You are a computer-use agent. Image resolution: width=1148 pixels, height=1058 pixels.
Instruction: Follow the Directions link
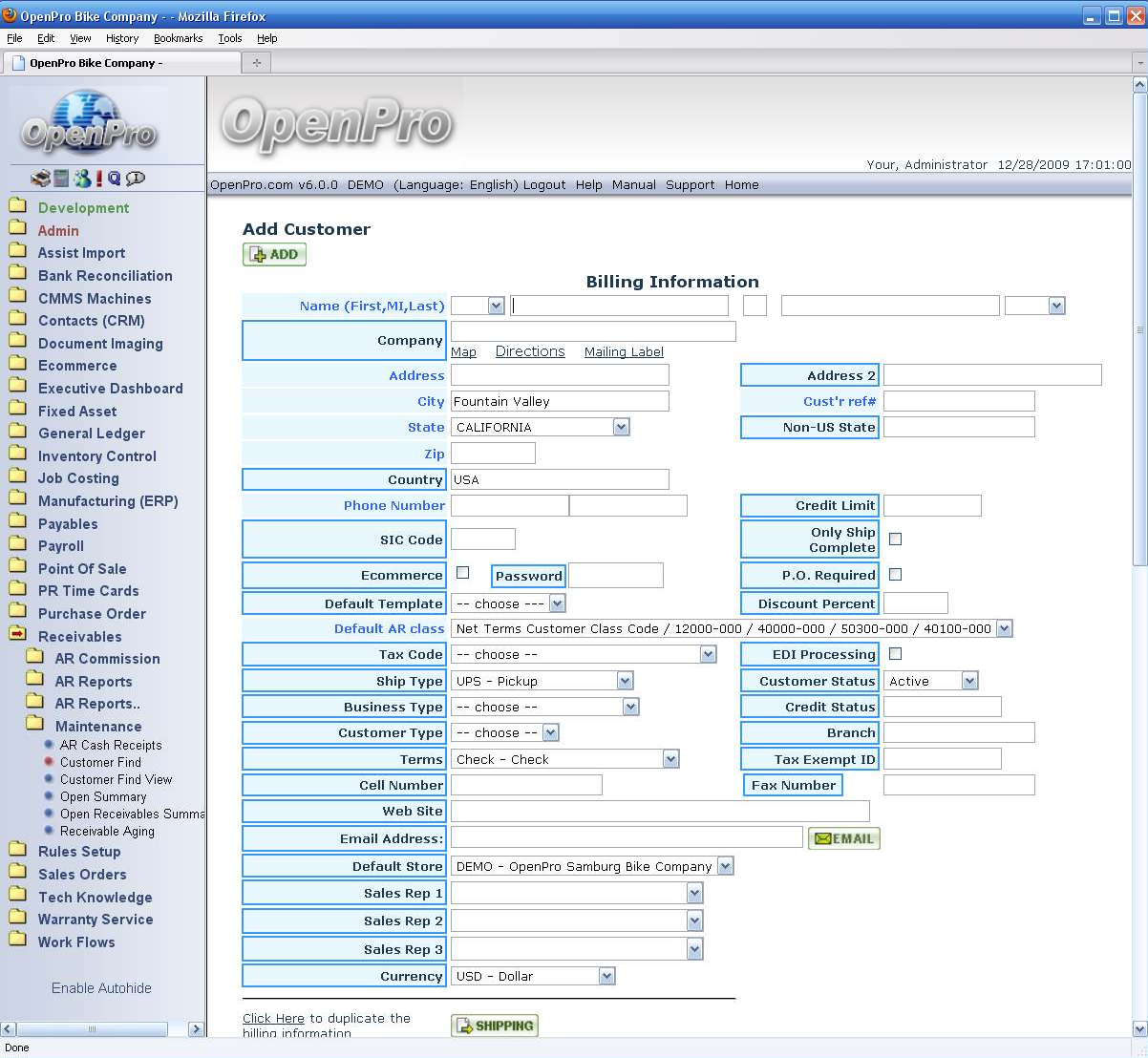click(x=530, y=351)
